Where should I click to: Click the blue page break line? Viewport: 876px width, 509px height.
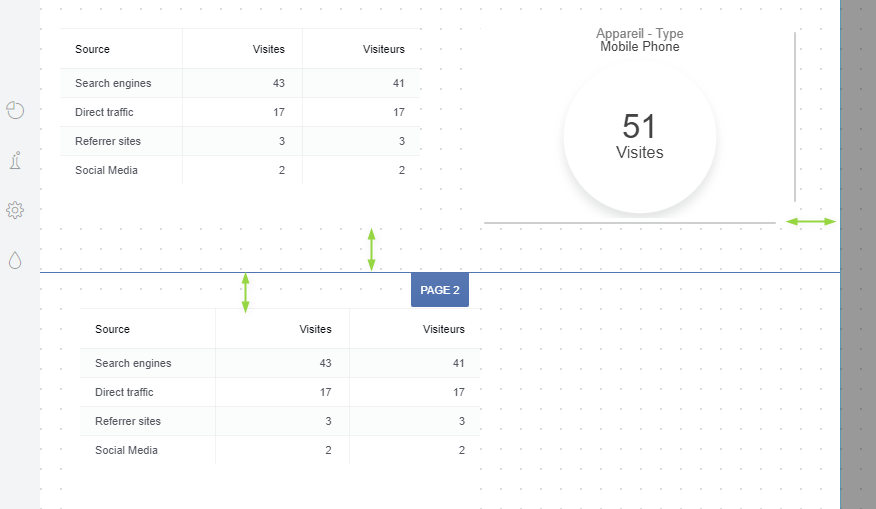point(600,272)
